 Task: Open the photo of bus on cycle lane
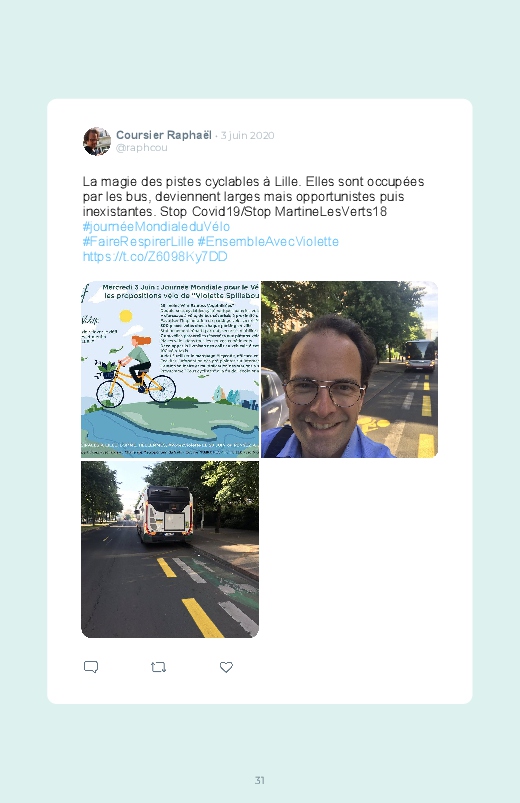(170, 550)
